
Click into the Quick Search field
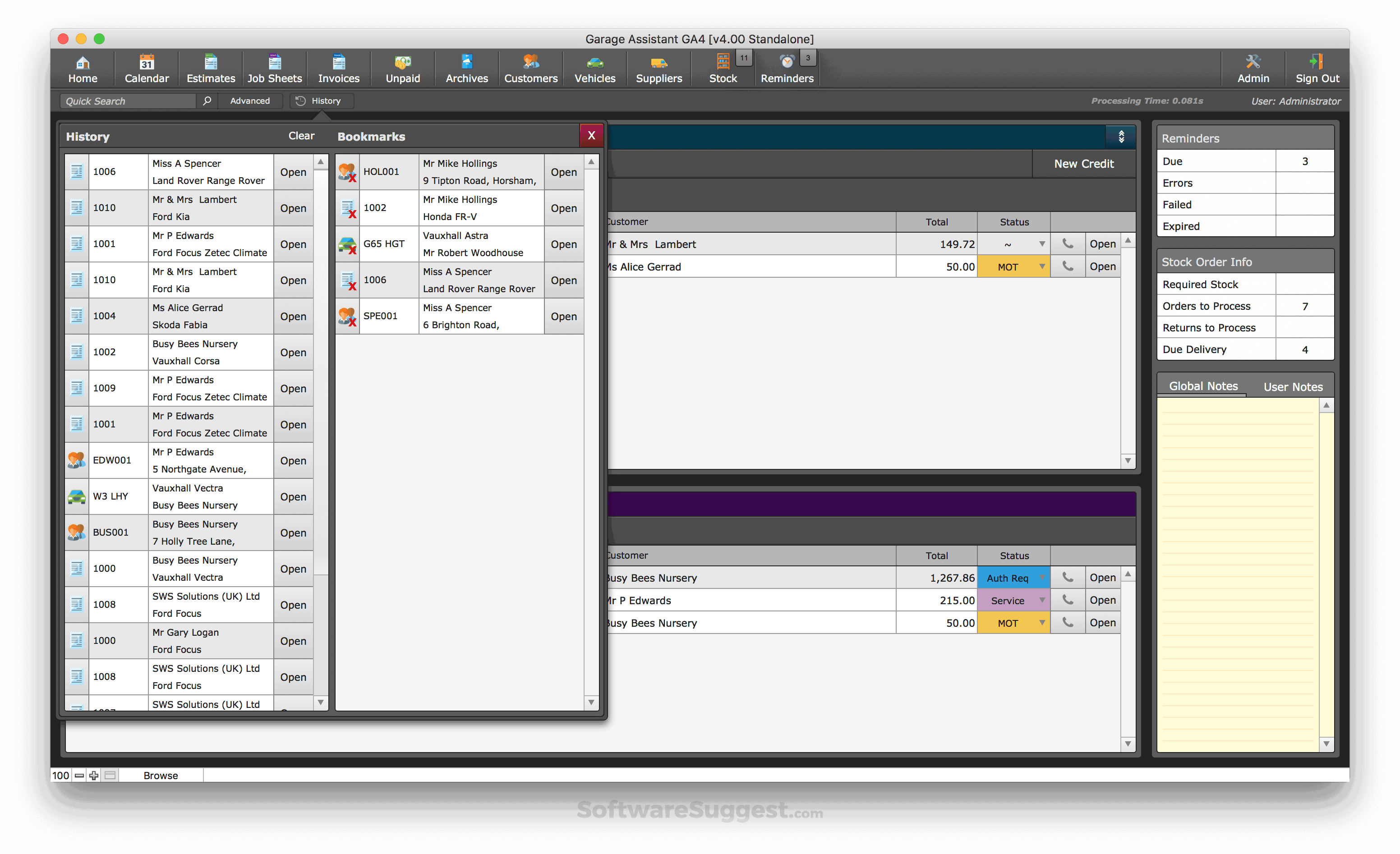tap(128, 101)
